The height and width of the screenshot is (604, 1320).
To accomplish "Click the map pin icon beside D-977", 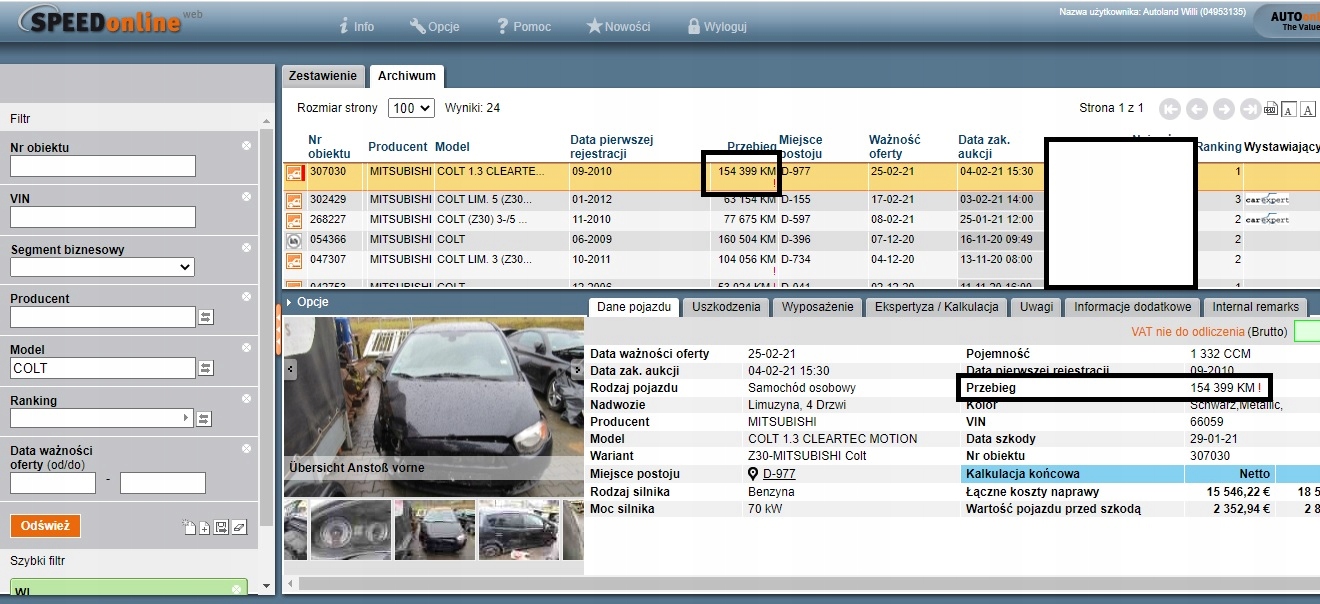I will pos(753,474).
